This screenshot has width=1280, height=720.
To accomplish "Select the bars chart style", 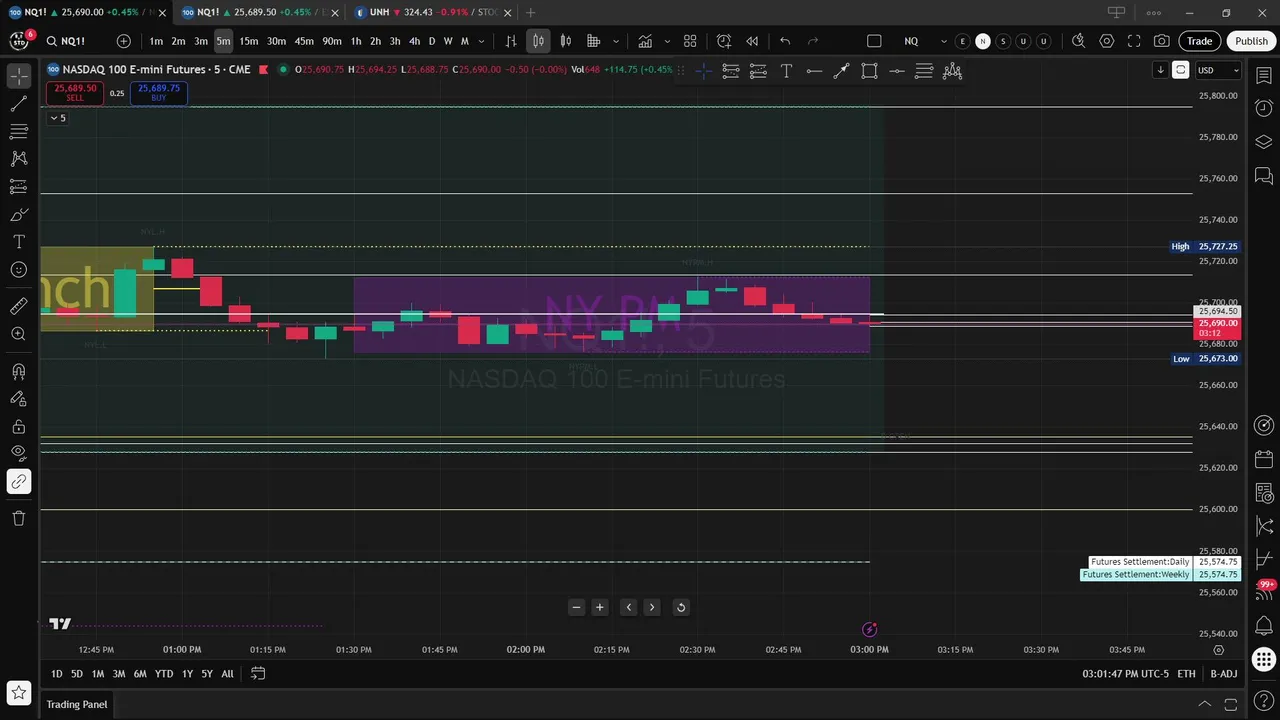I will point(511,41).
